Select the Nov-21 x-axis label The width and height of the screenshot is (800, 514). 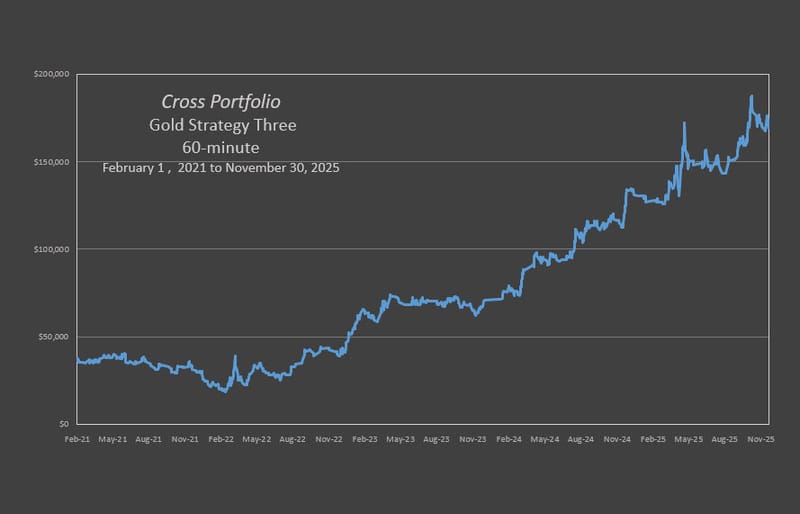click(x=185, y=439)
